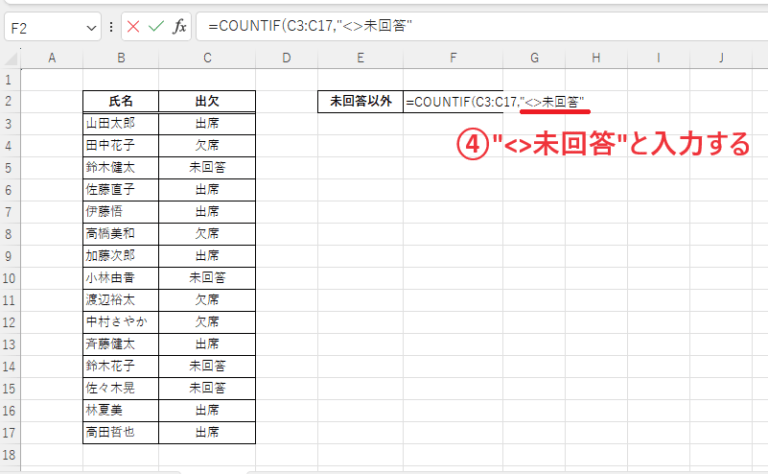This screenshot has width=768, height=474.
Task: Click 欠席 cell beside 田中花子
Action: pyautogui.click(x=207, y=145)
